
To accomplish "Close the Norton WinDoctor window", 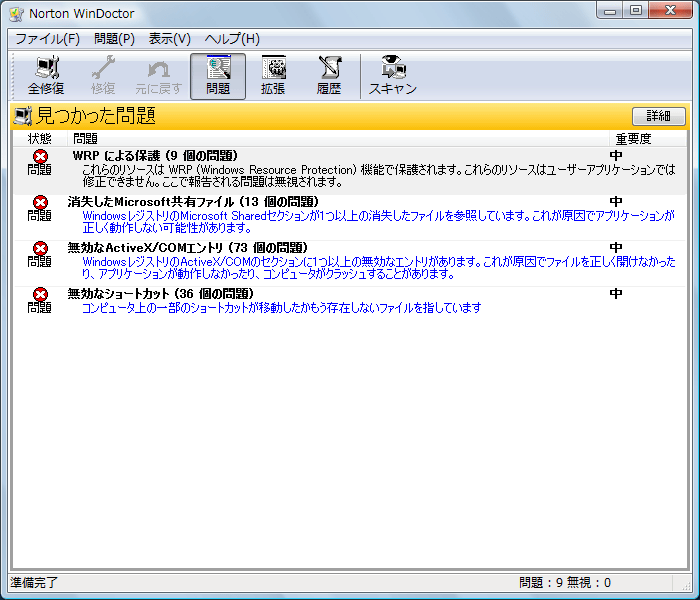I will [x=671, y=10].
